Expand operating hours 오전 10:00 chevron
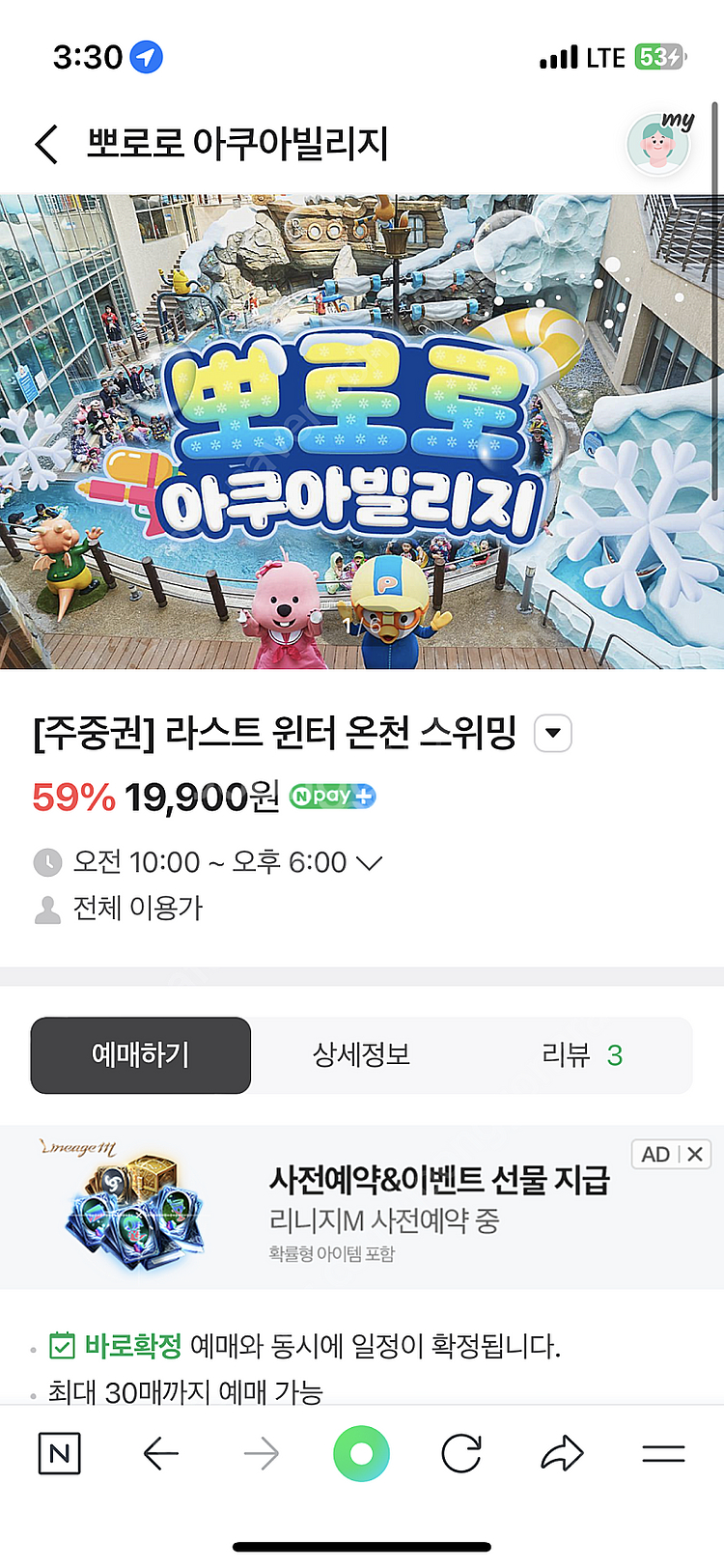This screenshot has height=1568, width=724. [370, 862]
